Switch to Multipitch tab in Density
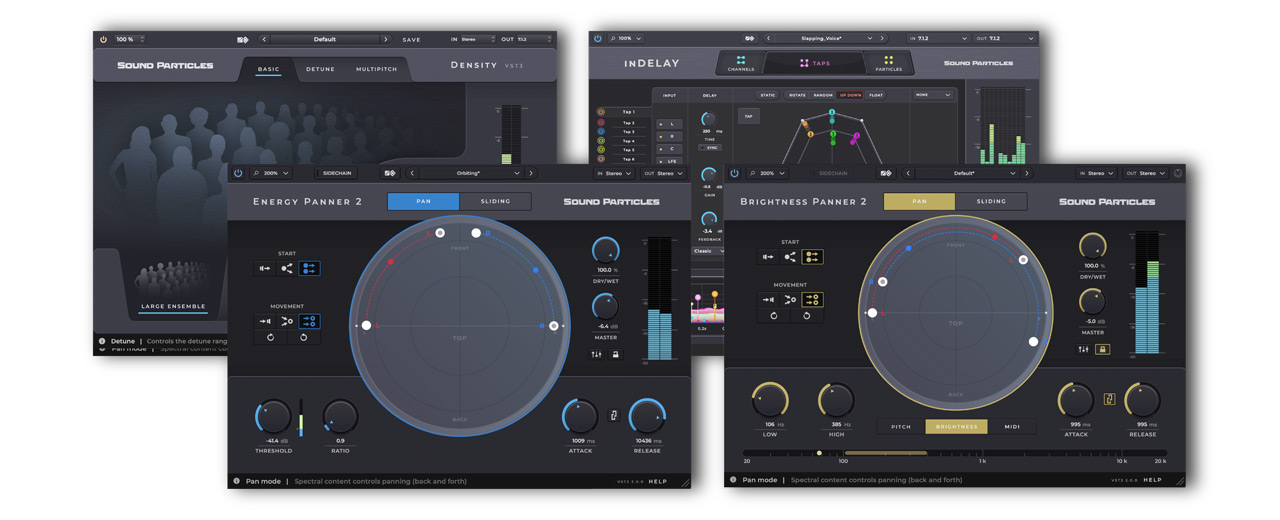Viewport: 1280px width, 520px height. 377,69
